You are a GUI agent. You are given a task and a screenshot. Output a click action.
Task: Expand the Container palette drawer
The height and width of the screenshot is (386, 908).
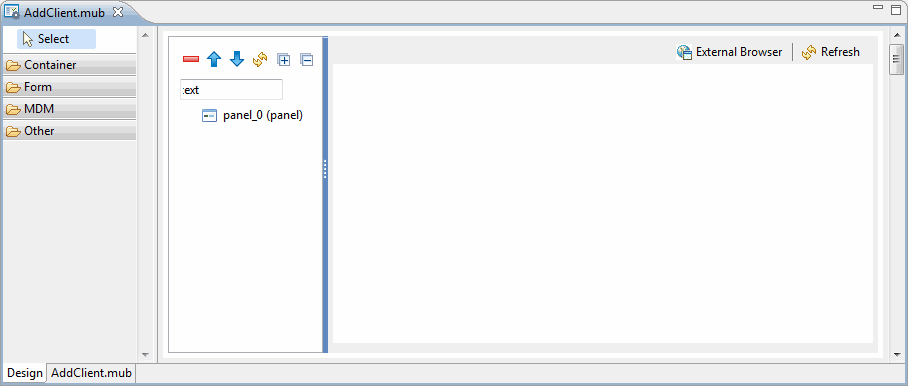coord(69,65)
